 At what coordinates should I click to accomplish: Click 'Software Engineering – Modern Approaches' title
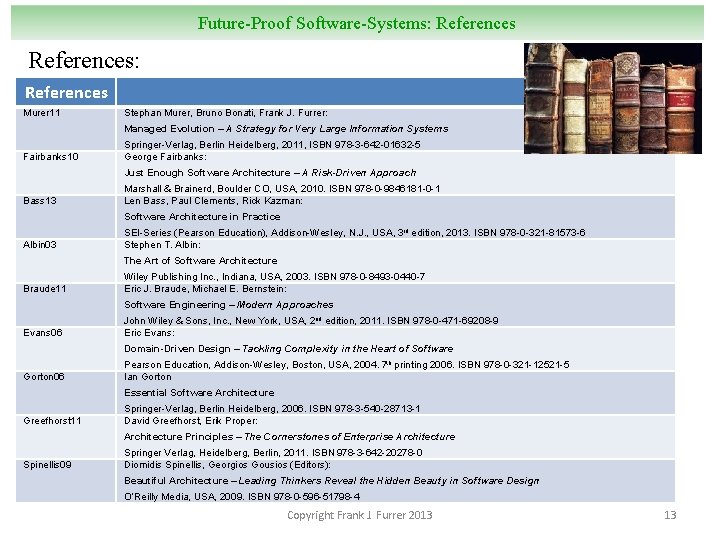click(x=229, y=305)
